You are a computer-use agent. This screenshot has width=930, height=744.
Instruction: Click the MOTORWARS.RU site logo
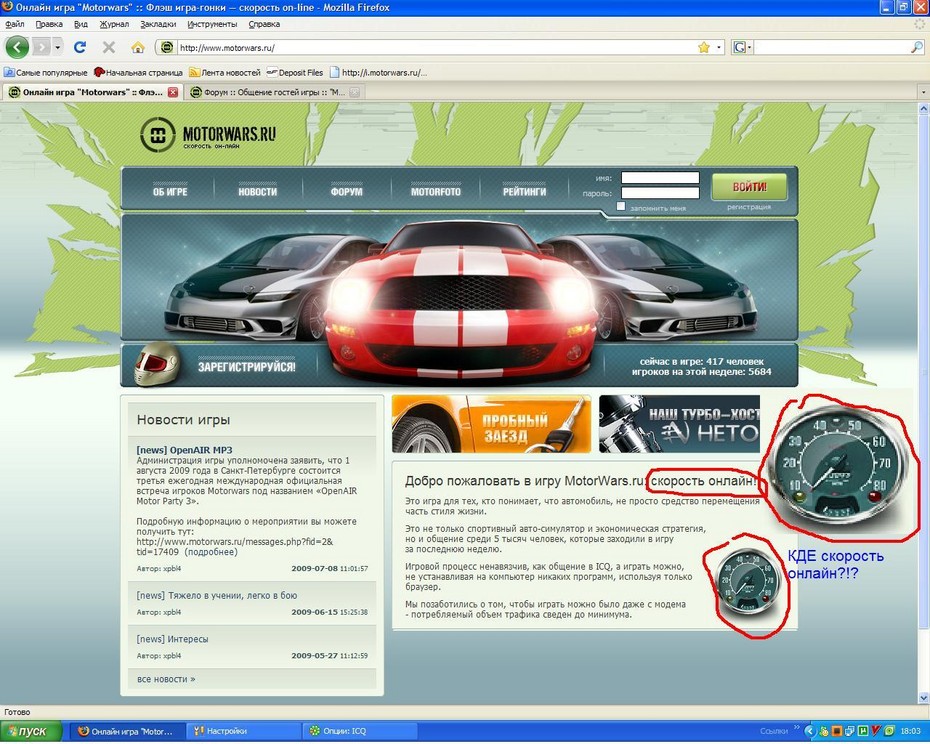(208, 135)
